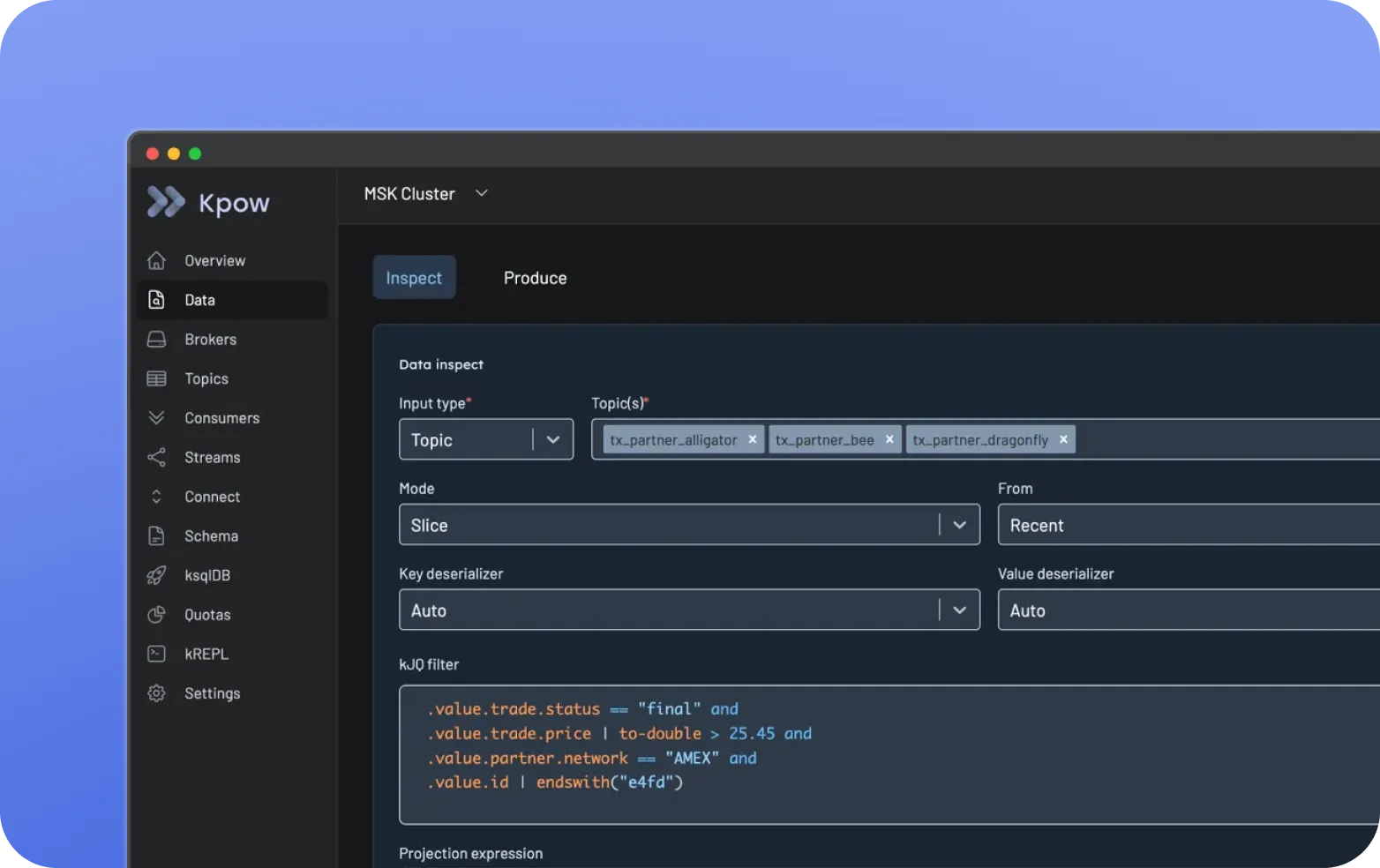Image resolution: width=1380 pixels, height=868 pixels.
Task: Click the Kpow logo icon
Action: pos(166,202)
